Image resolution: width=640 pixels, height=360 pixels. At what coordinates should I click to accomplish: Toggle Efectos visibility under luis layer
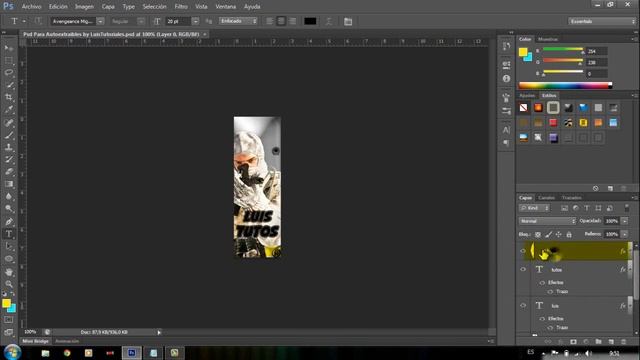click(542, 318)
